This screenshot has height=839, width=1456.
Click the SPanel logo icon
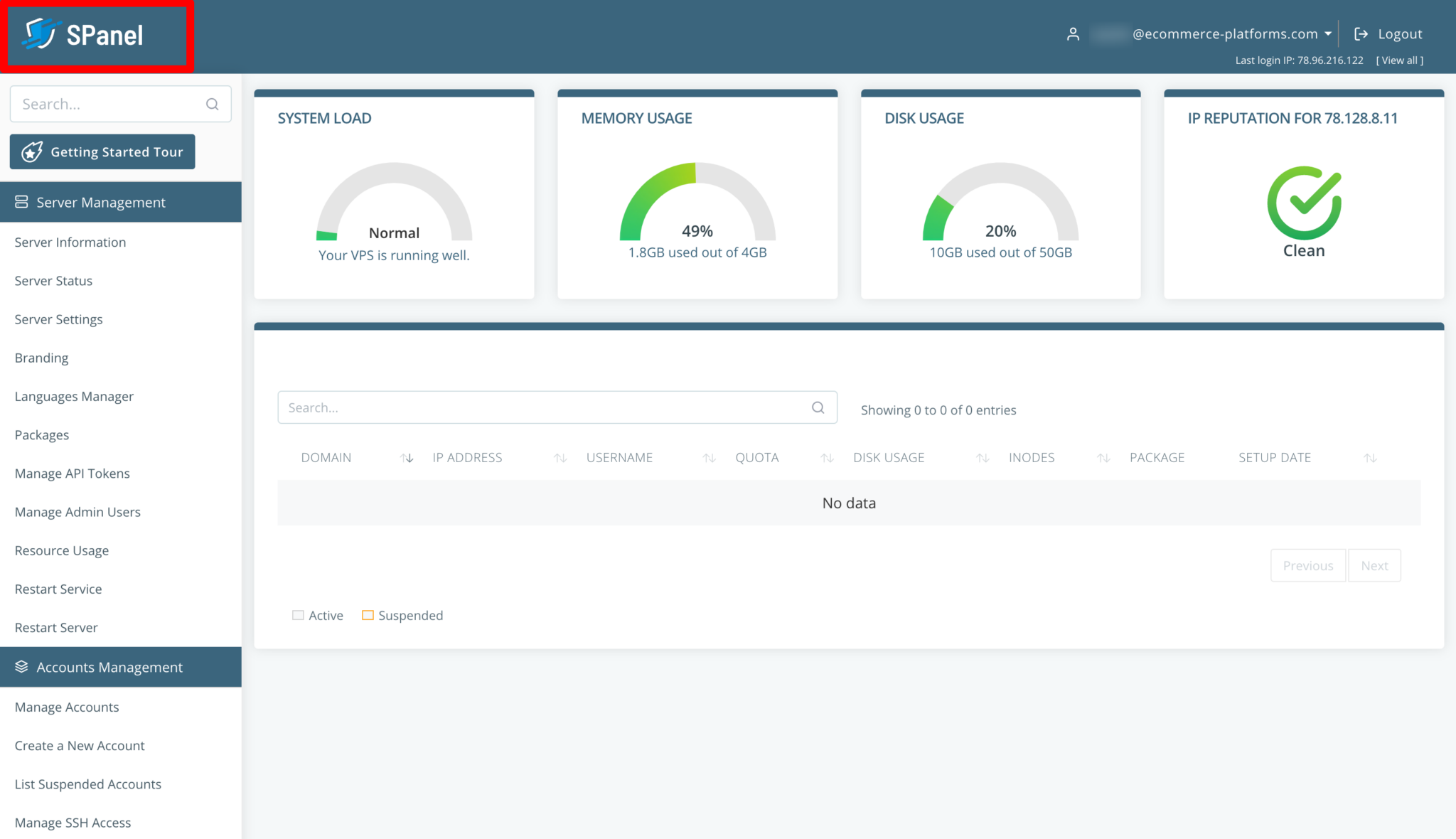(41, 34)
